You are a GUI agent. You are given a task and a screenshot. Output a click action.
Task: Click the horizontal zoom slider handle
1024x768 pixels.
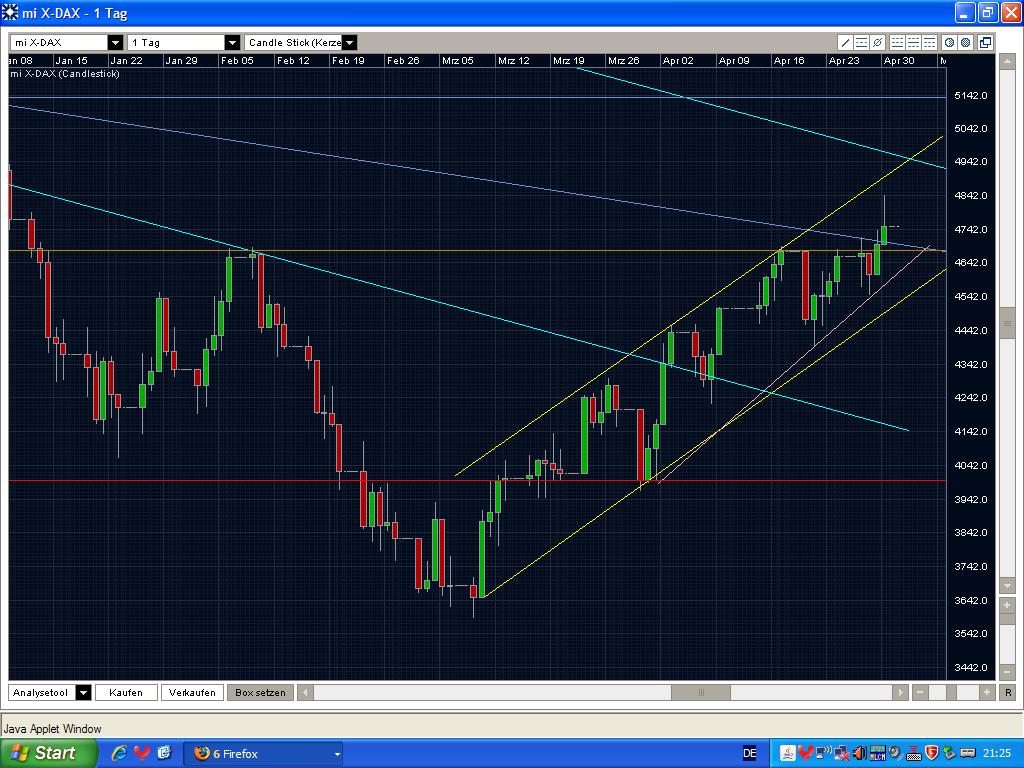[x=952, y=692]
